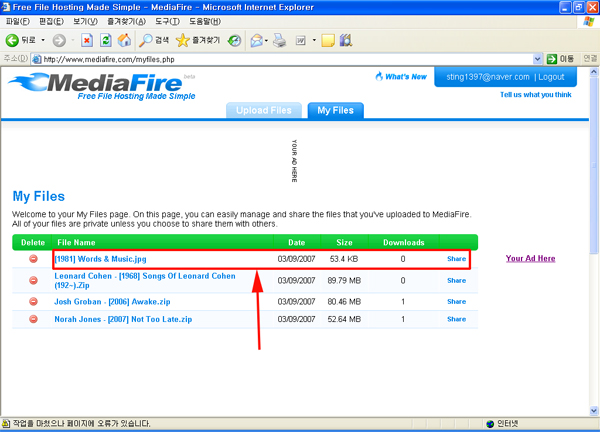Click the vertical scrollbar up arrow
The height and width of the screenshot is (432, 600).
click(593, 72)
